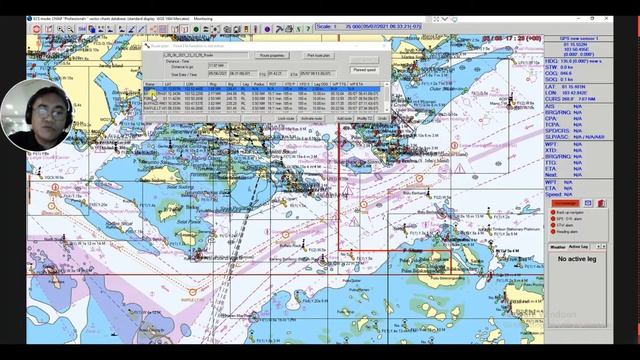Image resolution: width=640 pixels, height=360 pixels.
Task: Click the Distance to go field
Action: (x=218, y=65)
